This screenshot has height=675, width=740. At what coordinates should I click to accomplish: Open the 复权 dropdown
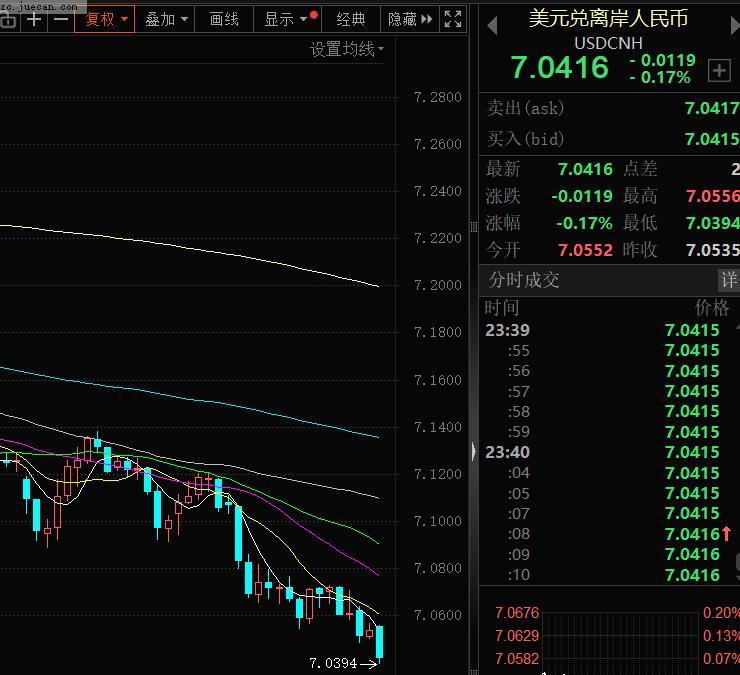tap(106, 19)
